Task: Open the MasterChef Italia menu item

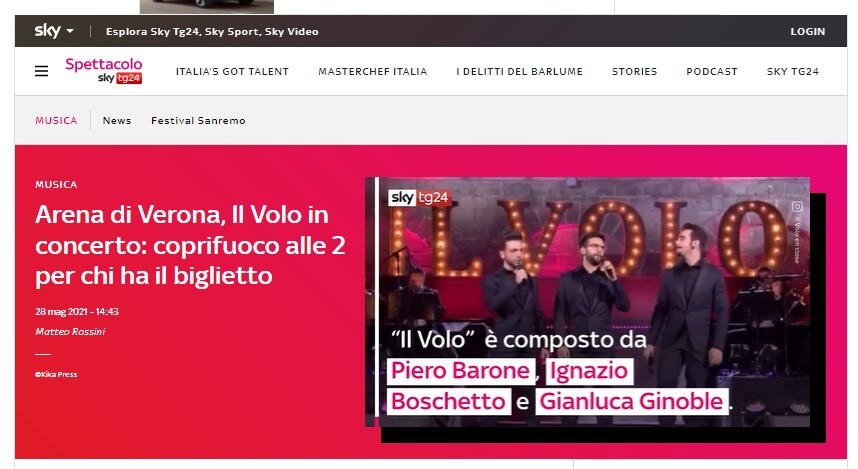Action: tap(373, 72)
